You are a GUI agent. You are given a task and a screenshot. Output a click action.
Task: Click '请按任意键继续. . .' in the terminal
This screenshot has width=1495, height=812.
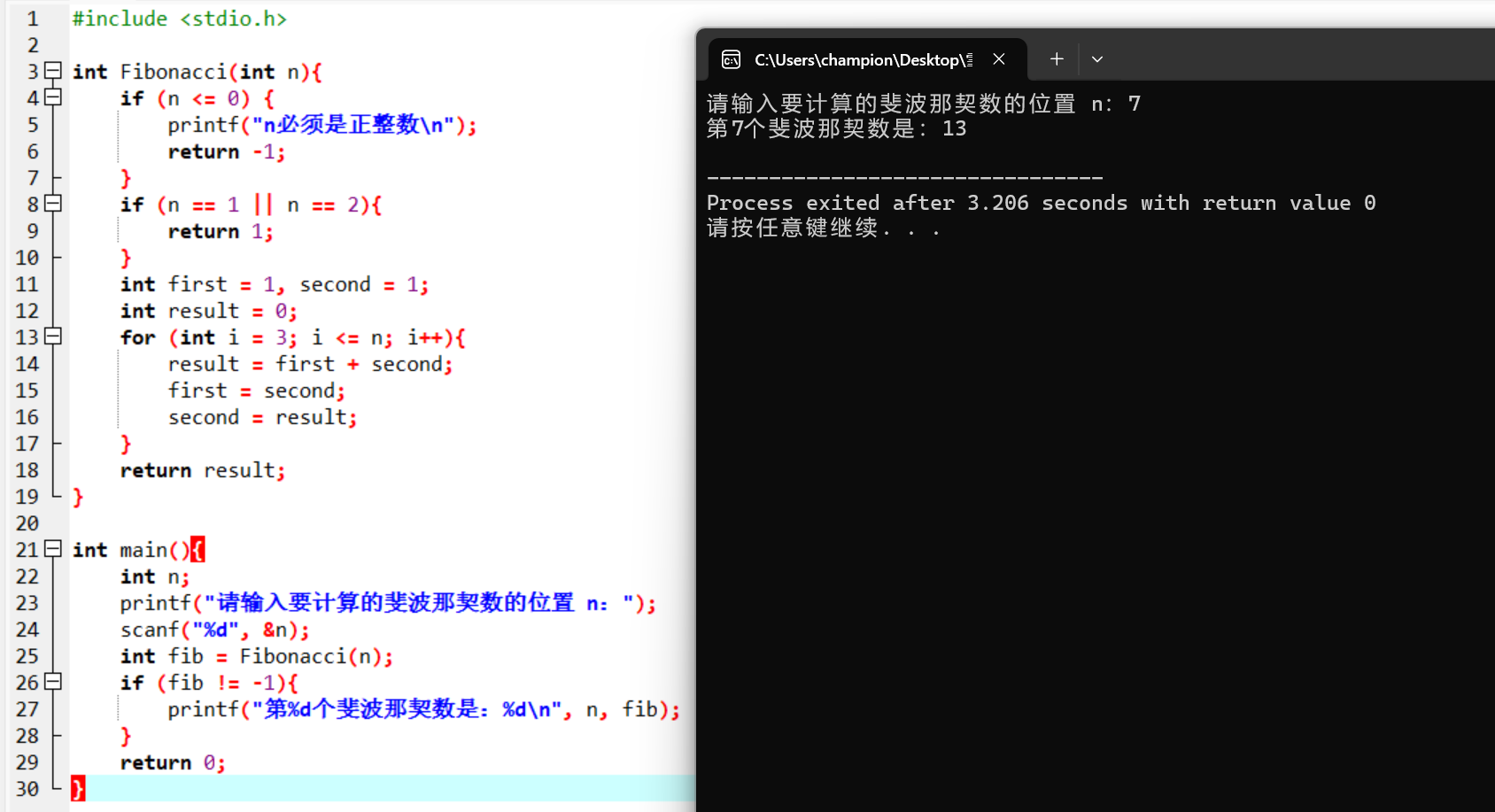pos(823,228)
